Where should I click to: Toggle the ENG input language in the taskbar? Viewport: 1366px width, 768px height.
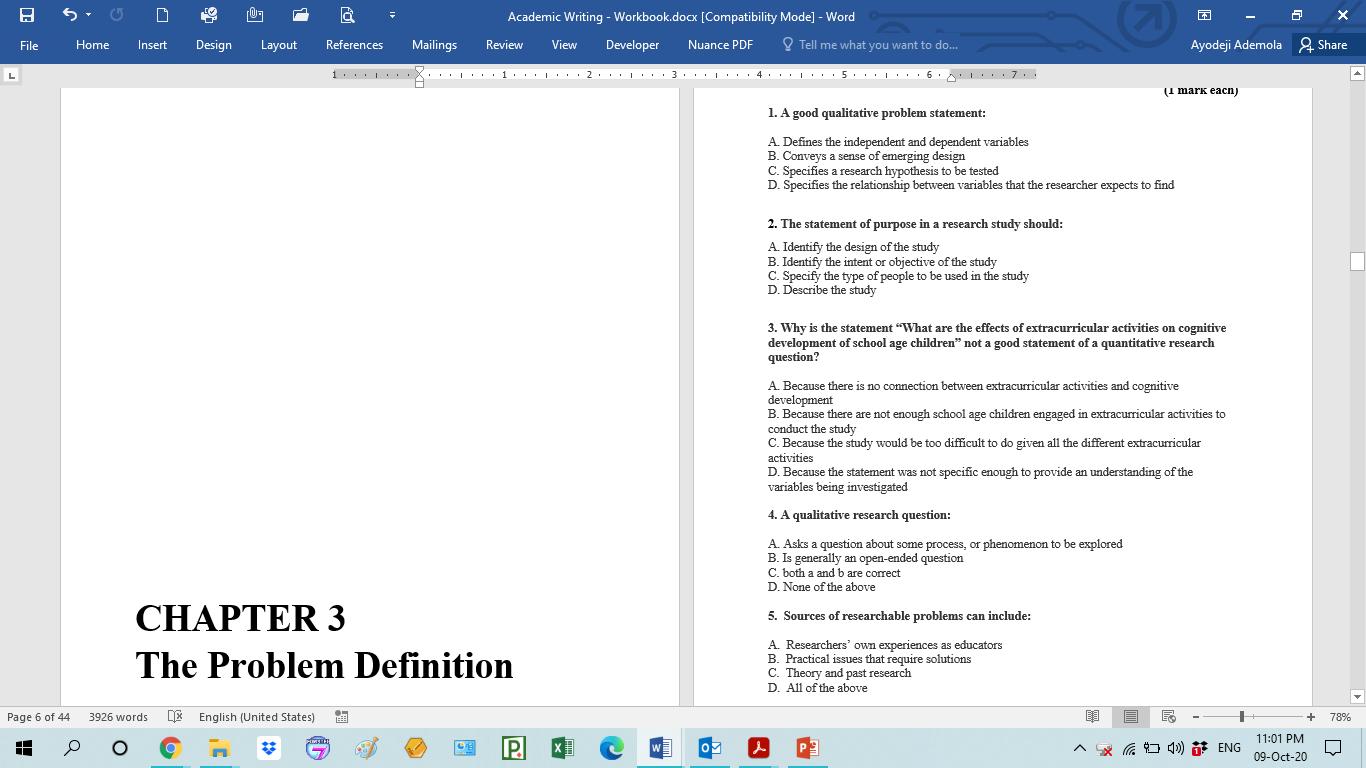click(1230, 747)
